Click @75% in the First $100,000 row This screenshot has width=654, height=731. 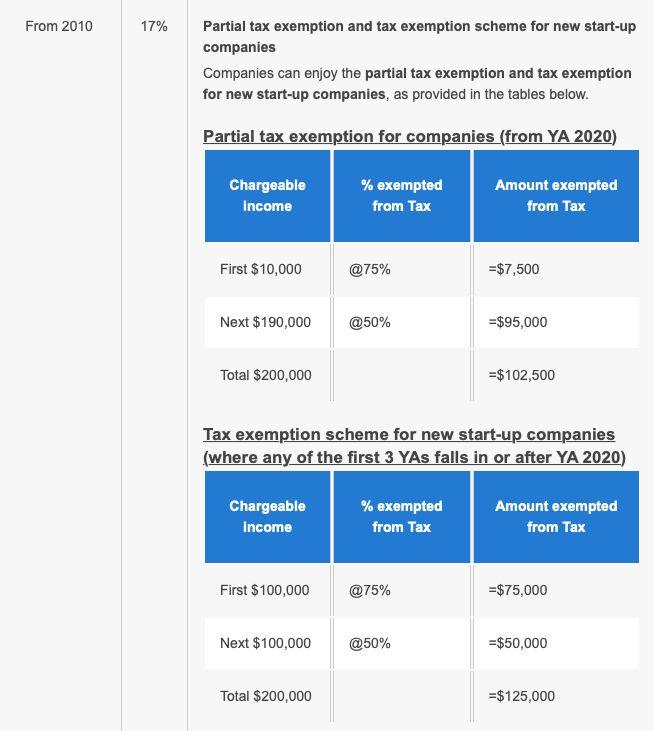(370, 590)
